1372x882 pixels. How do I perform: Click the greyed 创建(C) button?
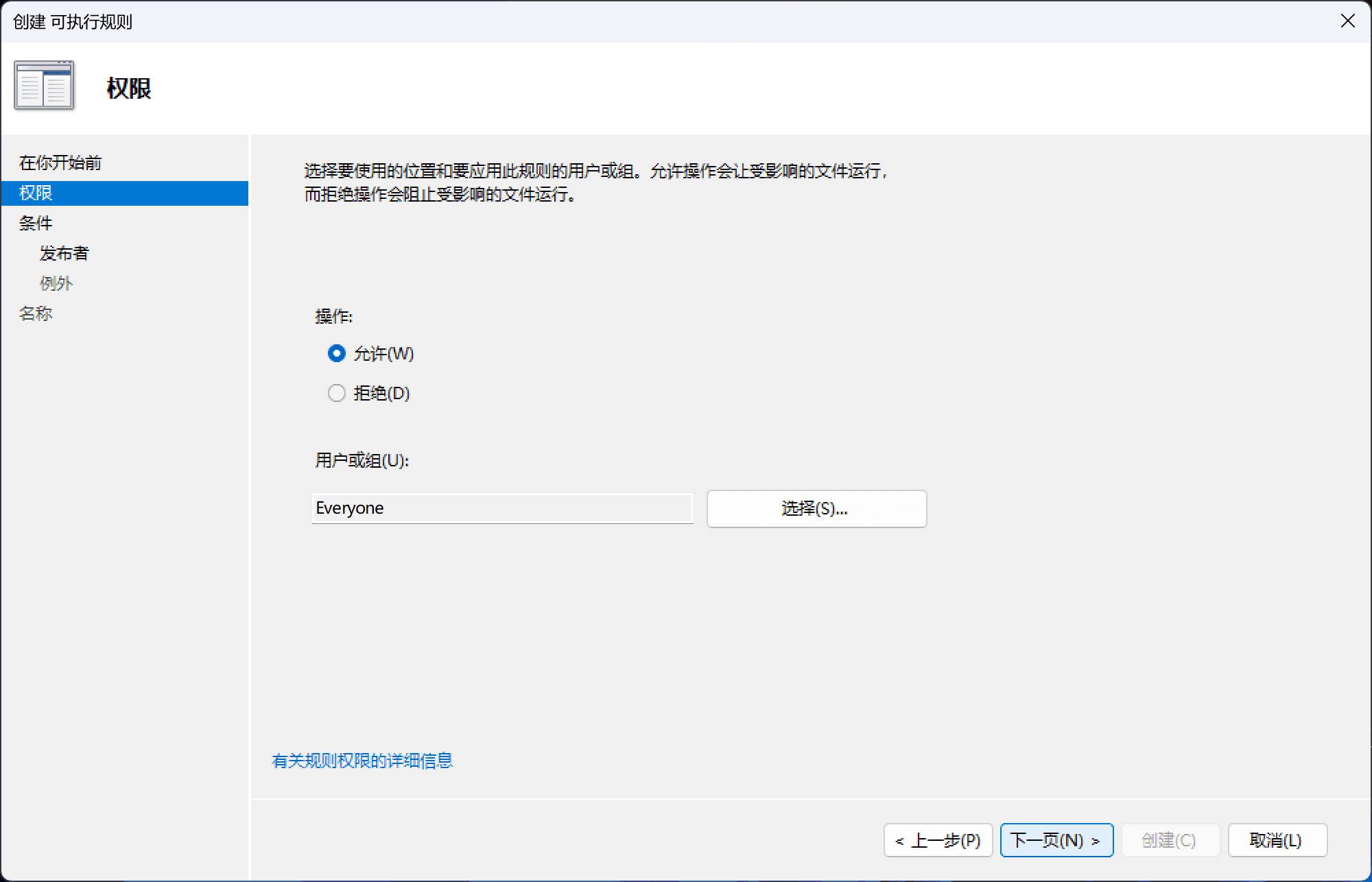click(1170, 840)
